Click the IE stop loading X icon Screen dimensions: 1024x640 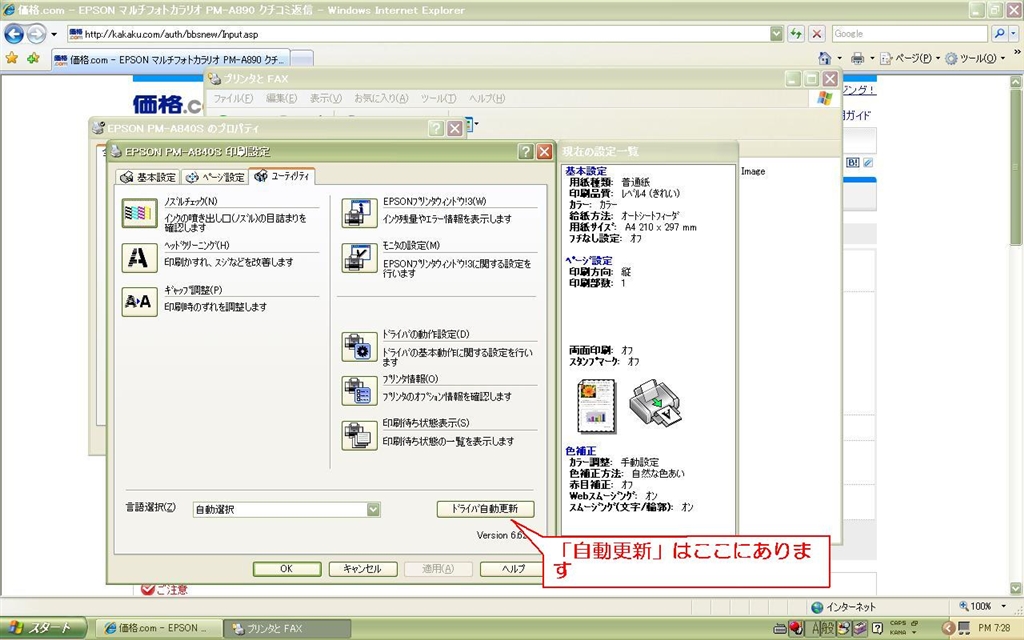[816, 33]
